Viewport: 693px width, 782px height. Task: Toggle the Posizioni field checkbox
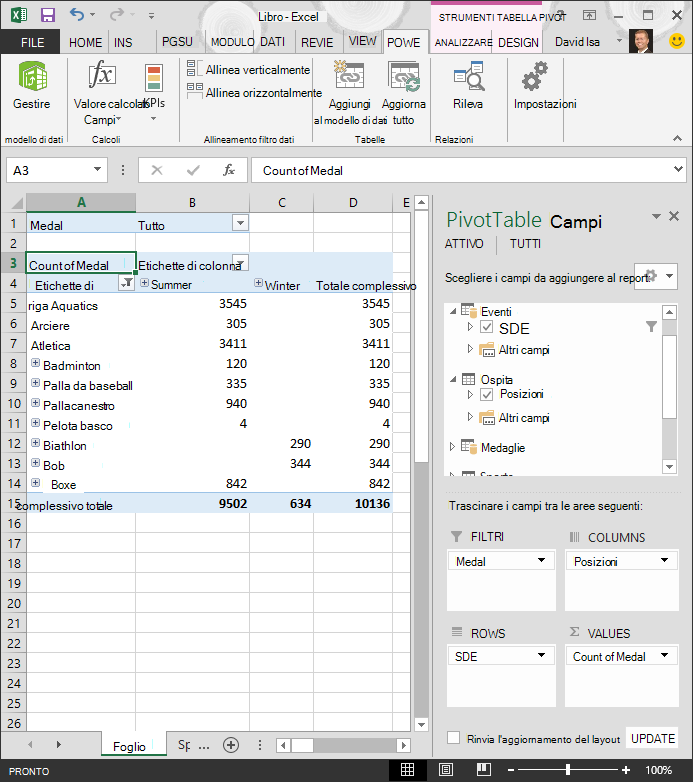coord(487,394)
